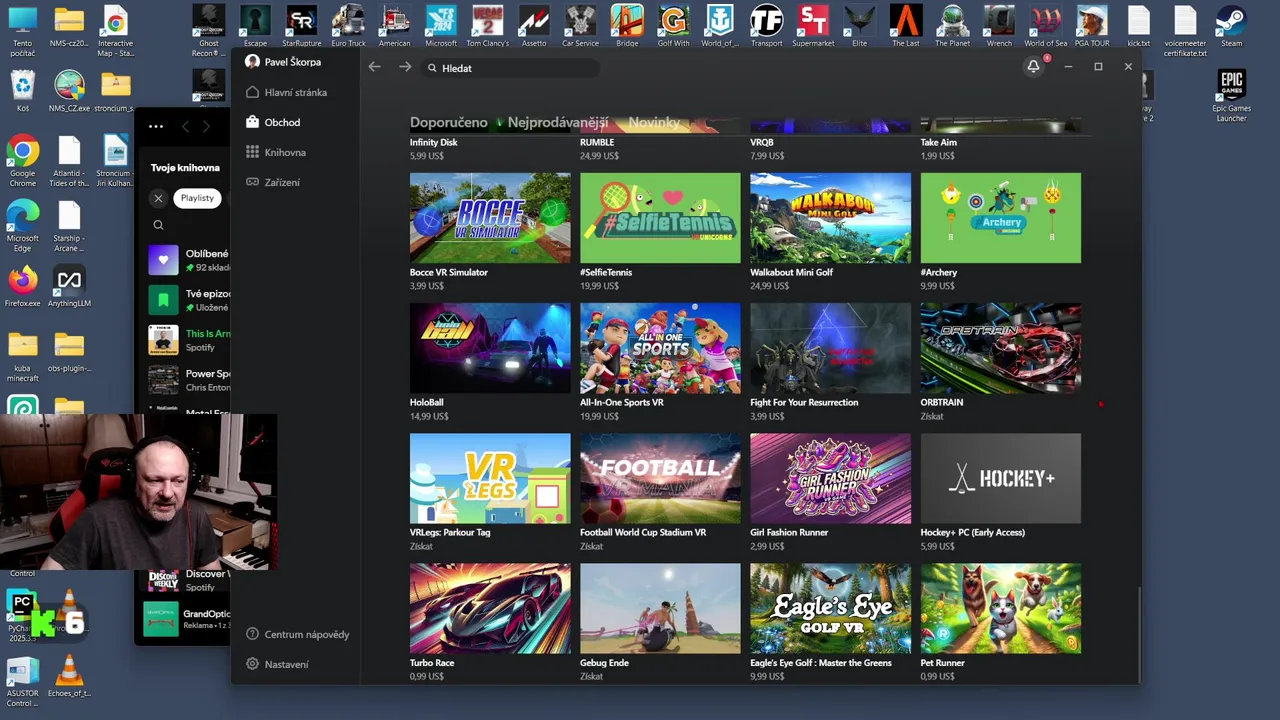Open Girl Fashion Runner thumbnail
This screenshot has width=1280, height=720.
tap(830, 478)
